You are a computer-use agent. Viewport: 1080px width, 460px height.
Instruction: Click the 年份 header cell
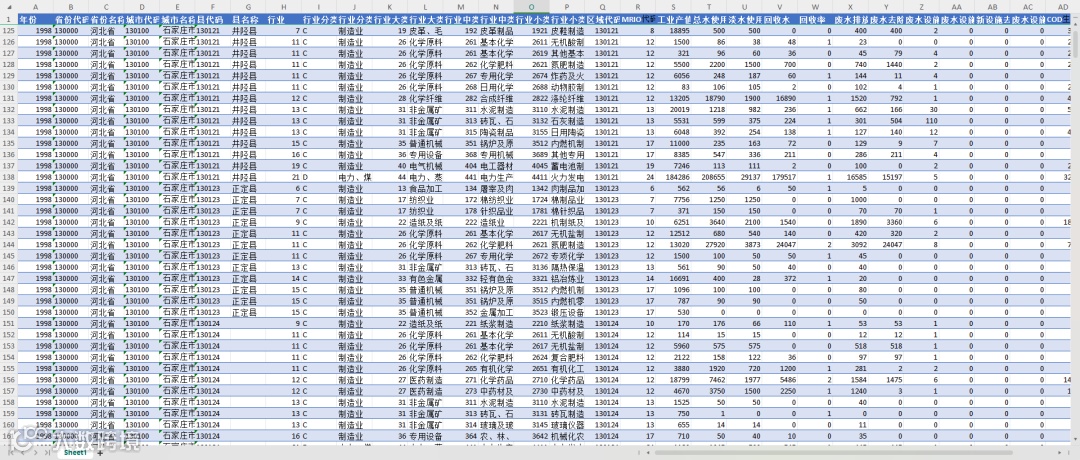pos(36,19)
